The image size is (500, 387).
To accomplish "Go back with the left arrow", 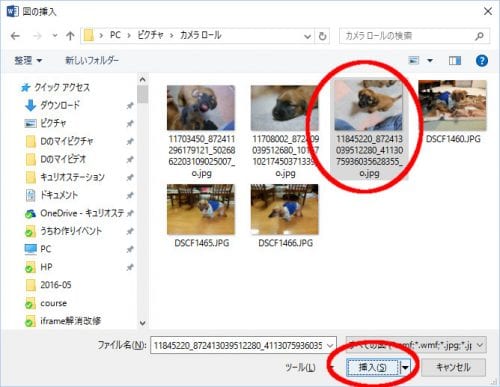I will point(15,36).
